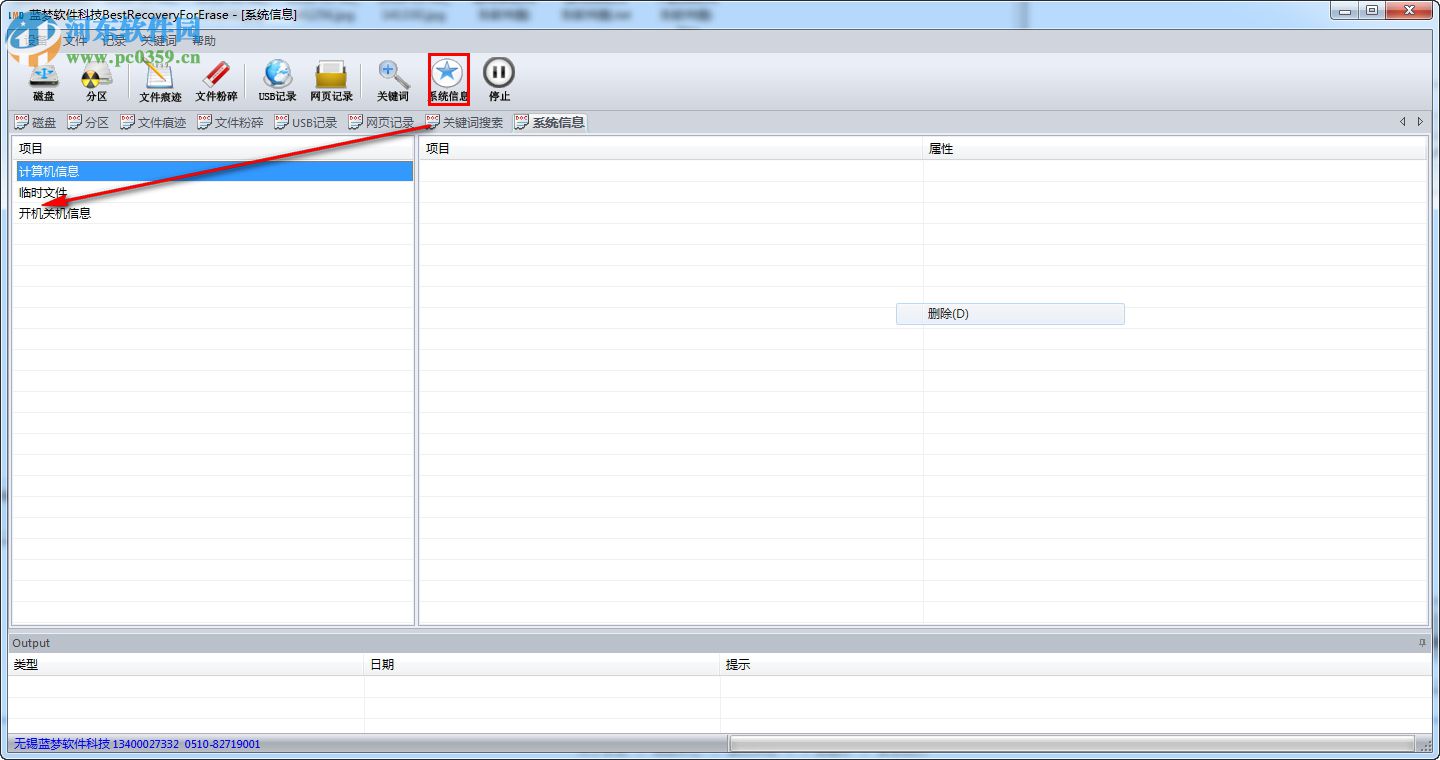This screenshot has height=760, width=1440.
Task: Click the 属性 column header
Action: click(x=1175, y=148)
